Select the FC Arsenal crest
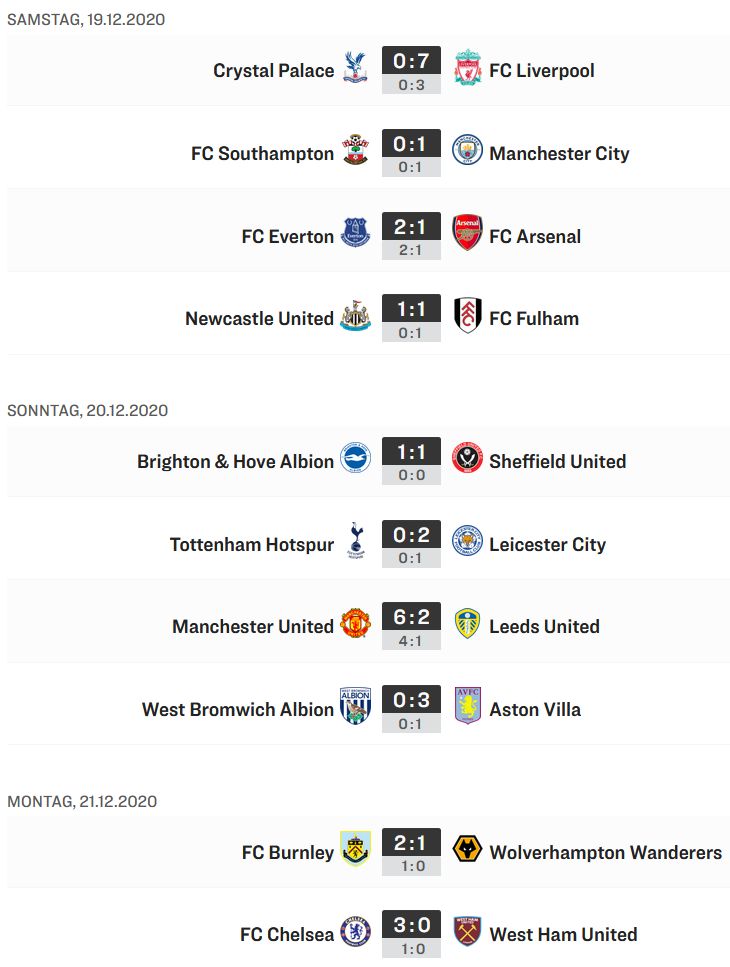This screenshot has width=730, height=967. pyautogui.click(x=467, y=234)
